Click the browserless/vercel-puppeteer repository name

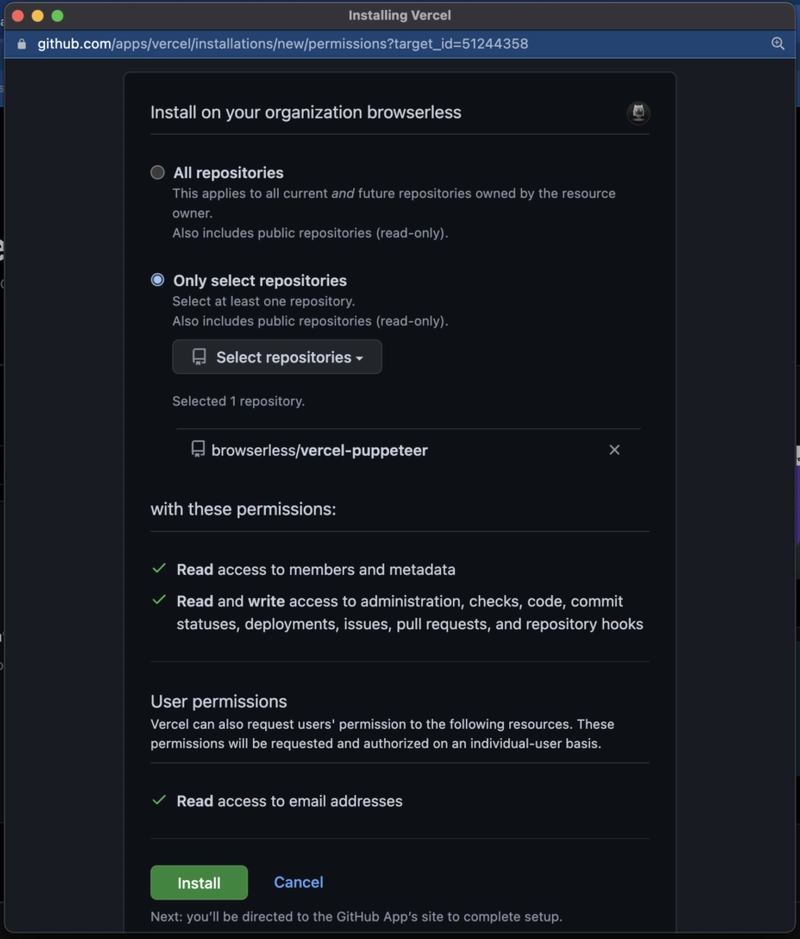[x=319, y=450]
